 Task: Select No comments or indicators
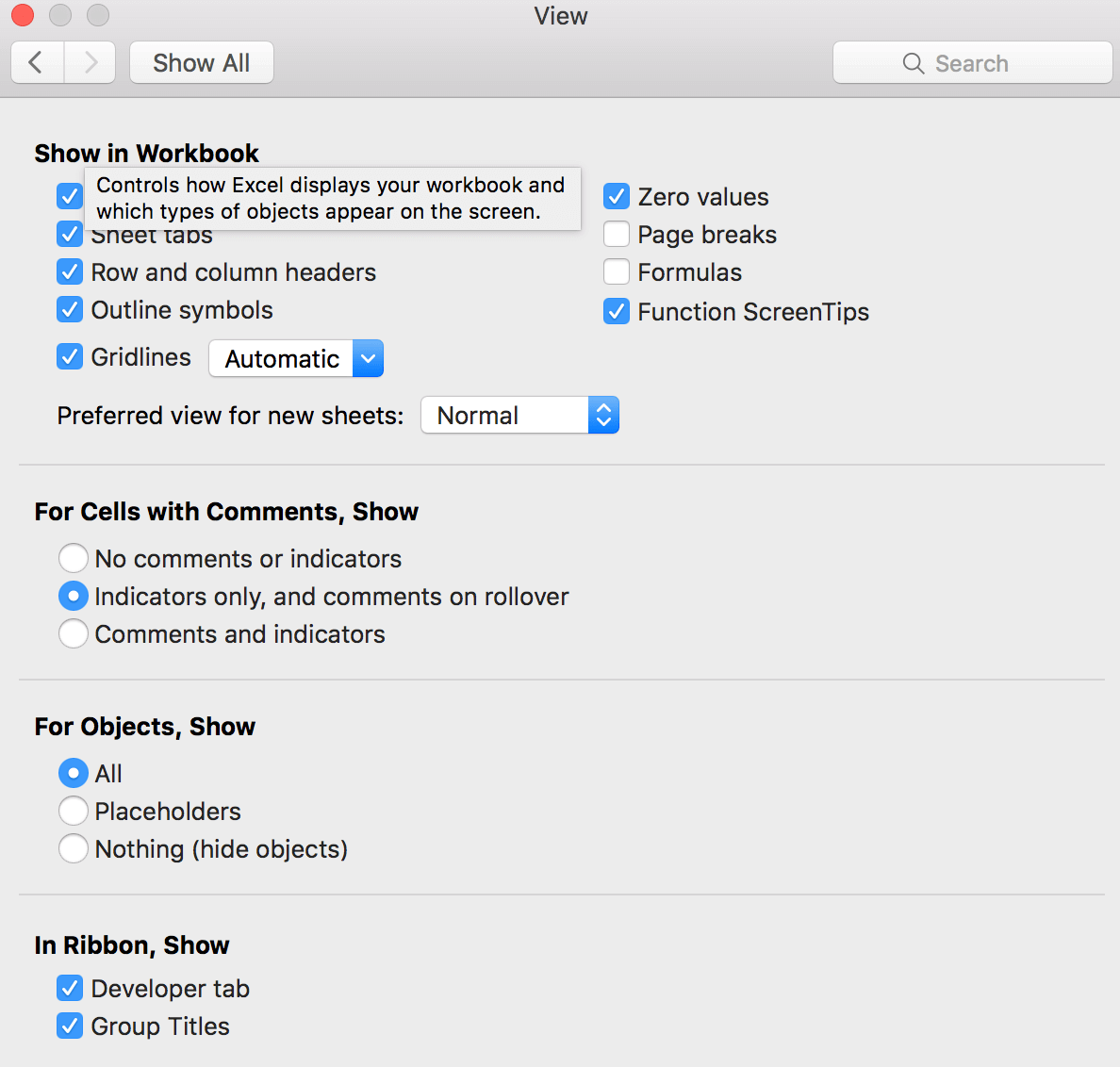point(74,559)
